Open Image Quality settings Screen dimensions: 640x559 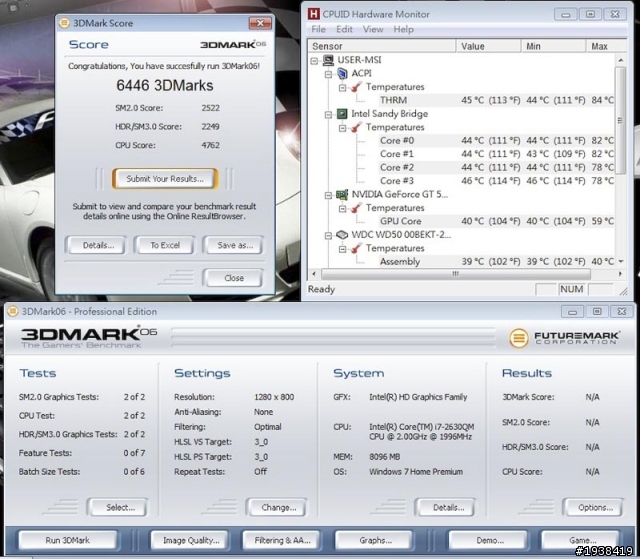pyautogui.click(x=191, y=540)
